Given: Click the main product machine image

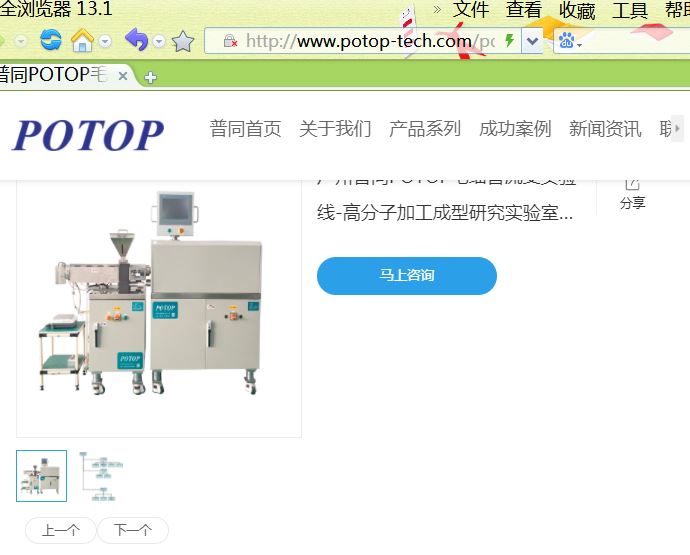Looking at the screenshot, I should (159, 308).
